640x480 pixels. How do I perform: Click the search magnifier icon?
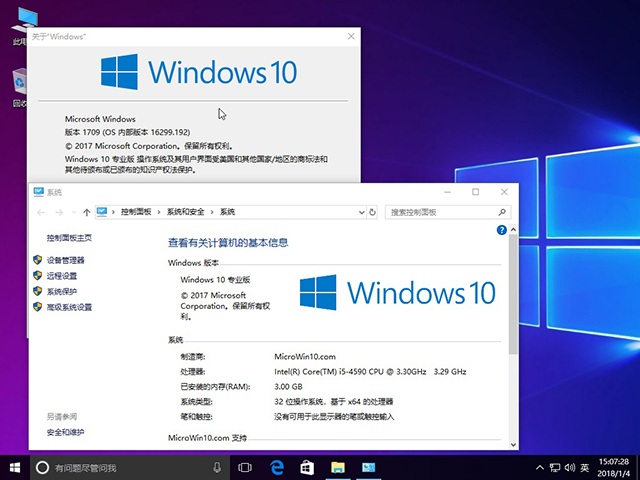pyautogui.click(x=502, y=212)
